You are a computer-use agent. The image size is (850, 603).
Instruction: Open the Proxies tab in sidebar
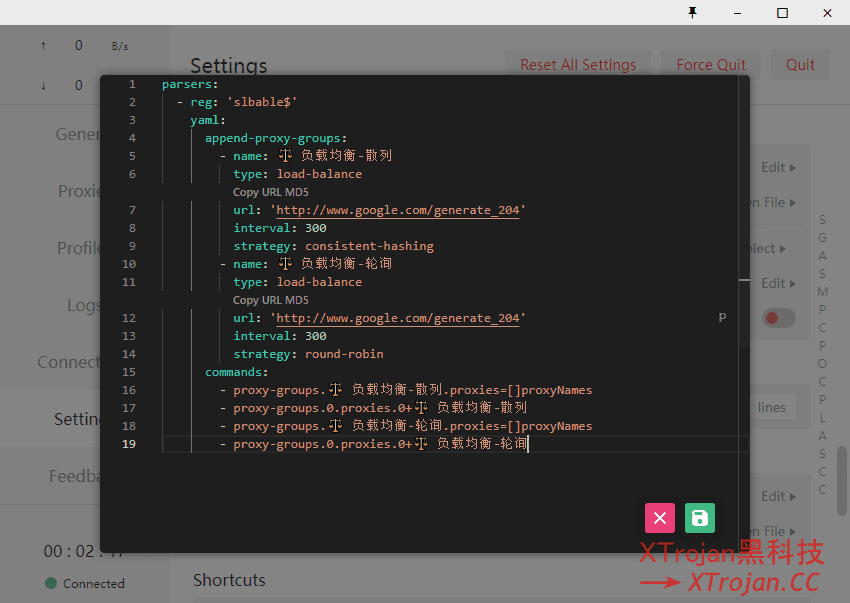coord(78,191)
